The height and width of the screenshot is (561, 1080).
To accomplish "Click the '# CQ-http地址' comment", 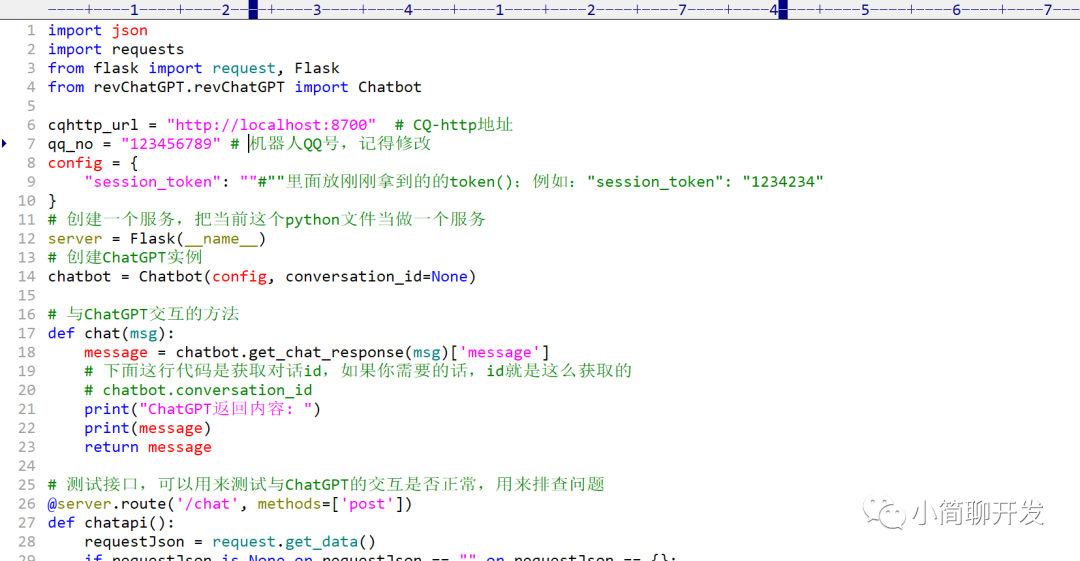I will click(x=454, y=125).
